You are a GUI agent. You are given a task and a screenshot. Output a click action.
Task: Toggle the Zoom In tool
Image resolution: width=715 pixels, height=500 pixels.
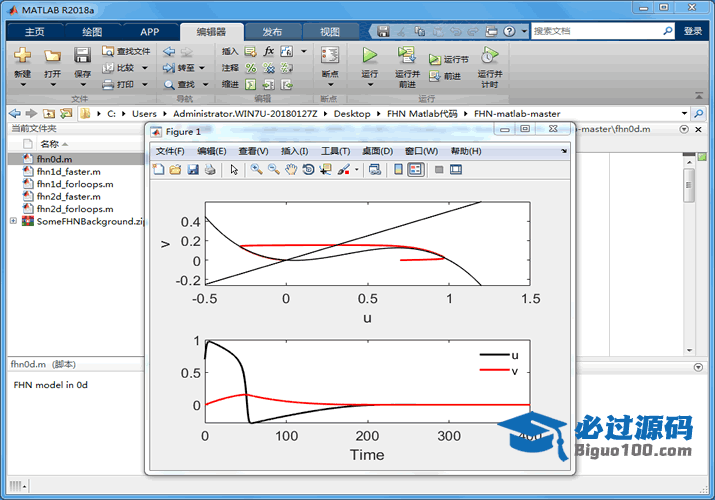256,170
